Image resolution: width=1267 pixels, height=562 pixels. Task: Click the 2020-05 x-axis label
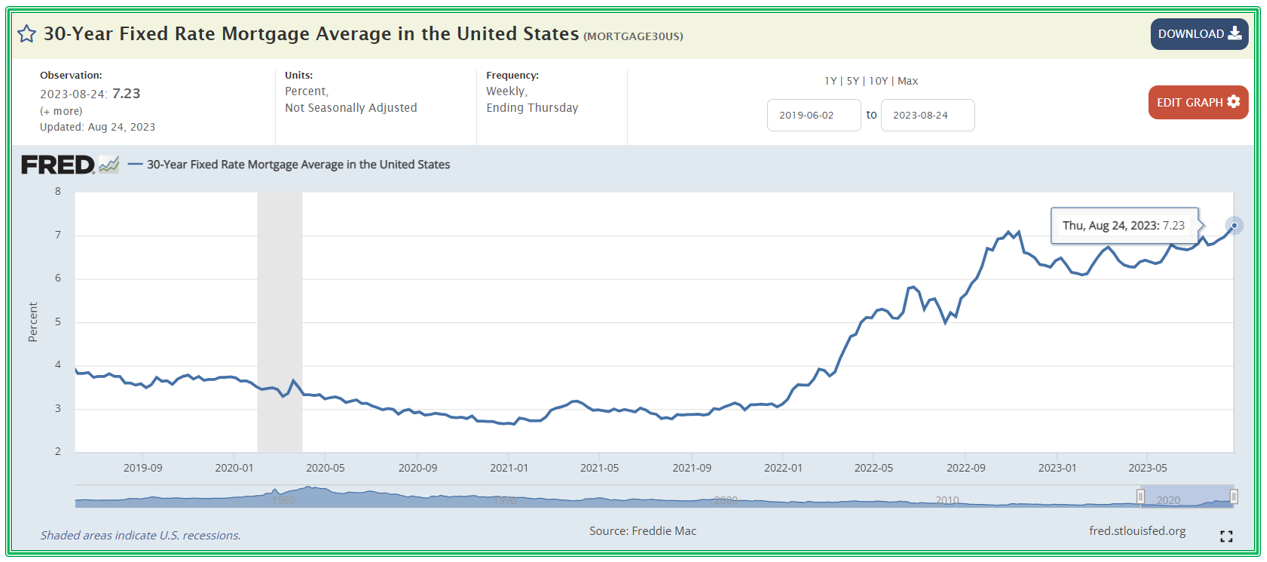326,467
